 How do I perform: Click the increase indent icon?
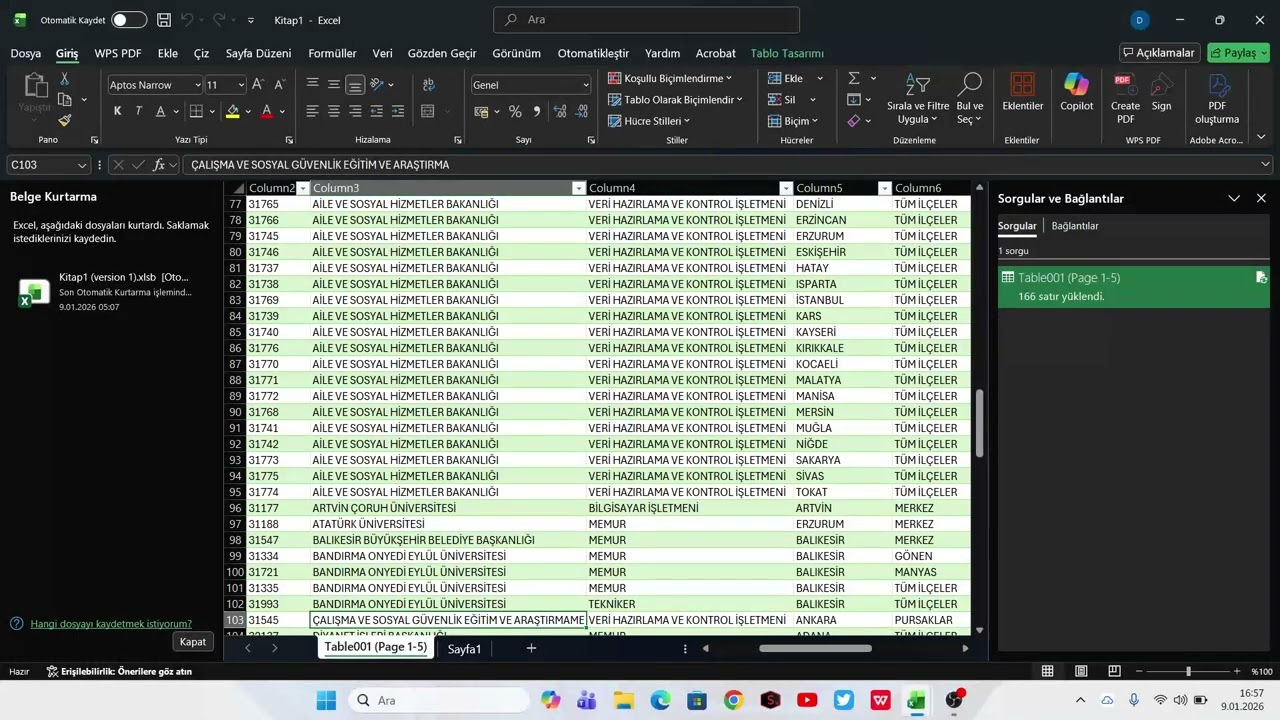[x=398, y=111]
